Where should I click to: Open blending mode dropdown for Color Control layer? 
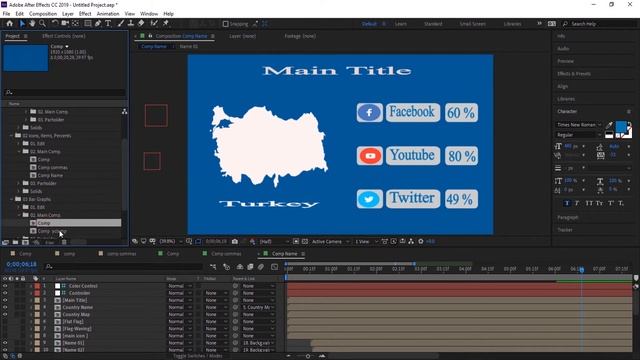[x=180, y=286]
